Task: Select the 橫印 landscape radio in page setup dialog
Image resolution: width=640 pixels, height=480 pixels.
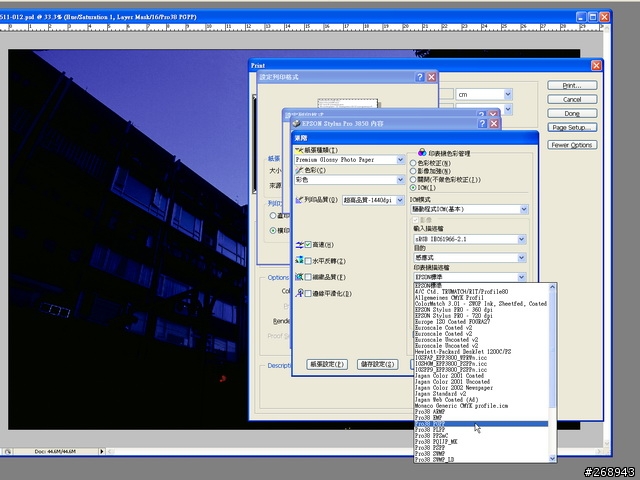Action: pos(273,231)
